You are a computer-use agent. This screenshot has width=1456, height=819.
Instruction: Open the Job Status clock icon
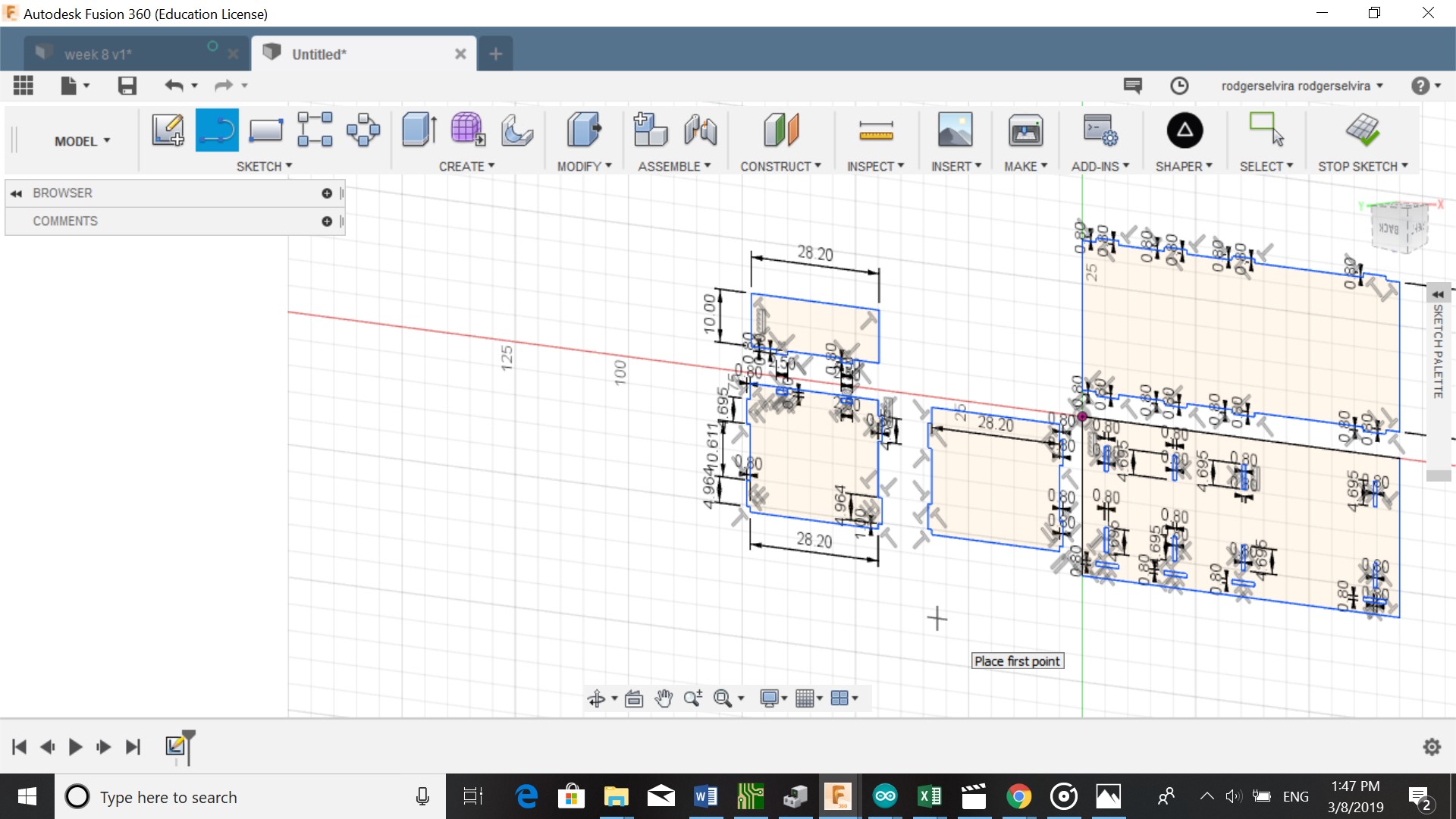(x=1179, y=86)
